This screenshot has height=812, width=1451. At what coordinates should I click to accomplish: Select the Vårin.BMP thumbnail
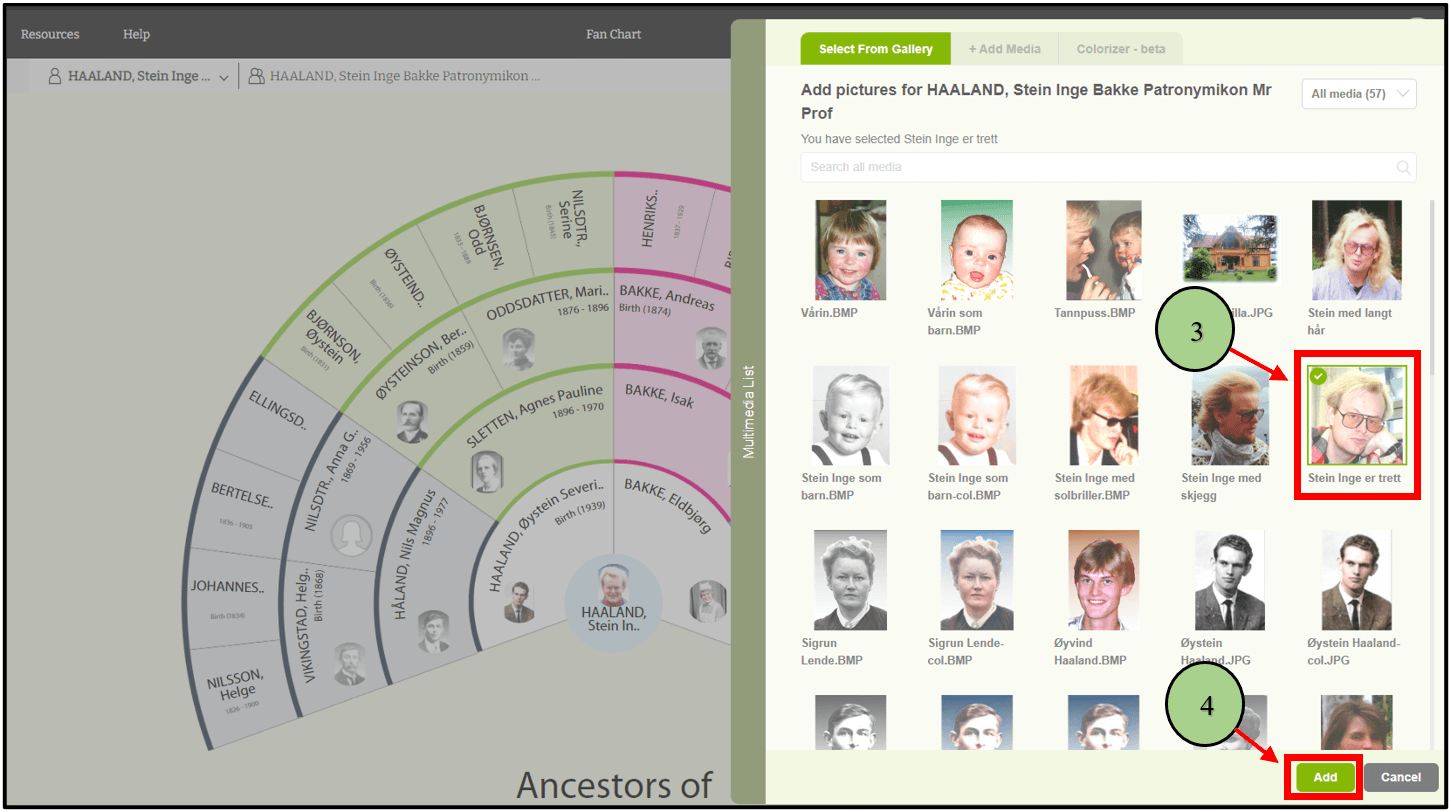[x=850, y=250]
